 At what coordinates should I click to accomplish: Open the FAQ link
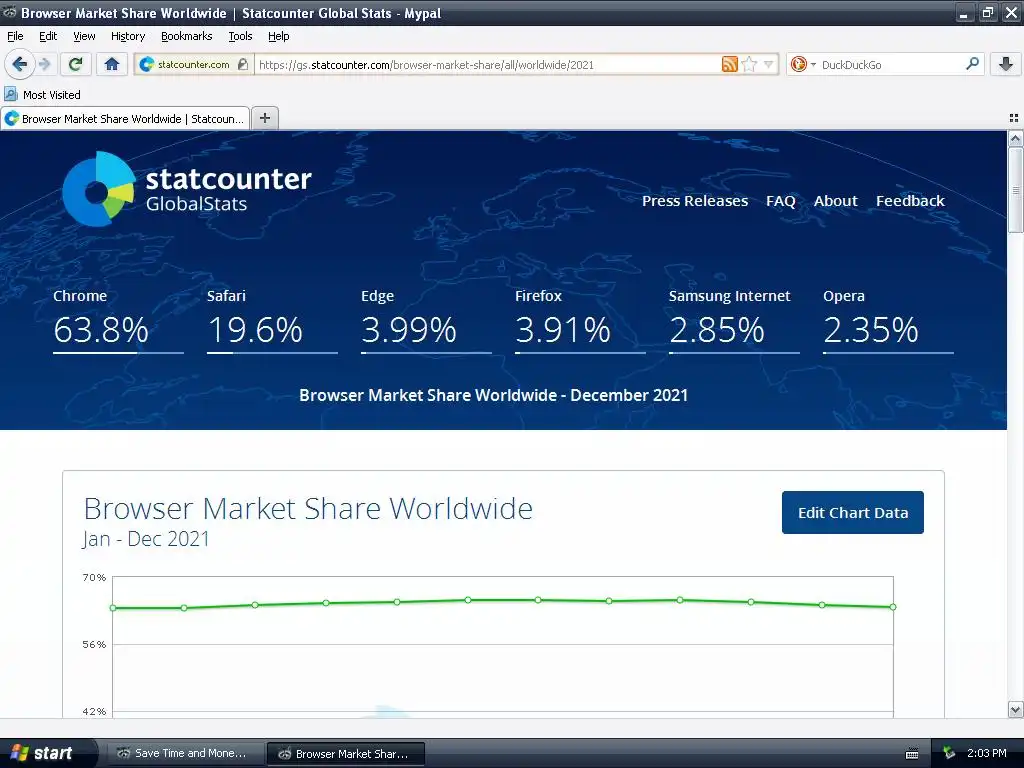tap(780, 201)
